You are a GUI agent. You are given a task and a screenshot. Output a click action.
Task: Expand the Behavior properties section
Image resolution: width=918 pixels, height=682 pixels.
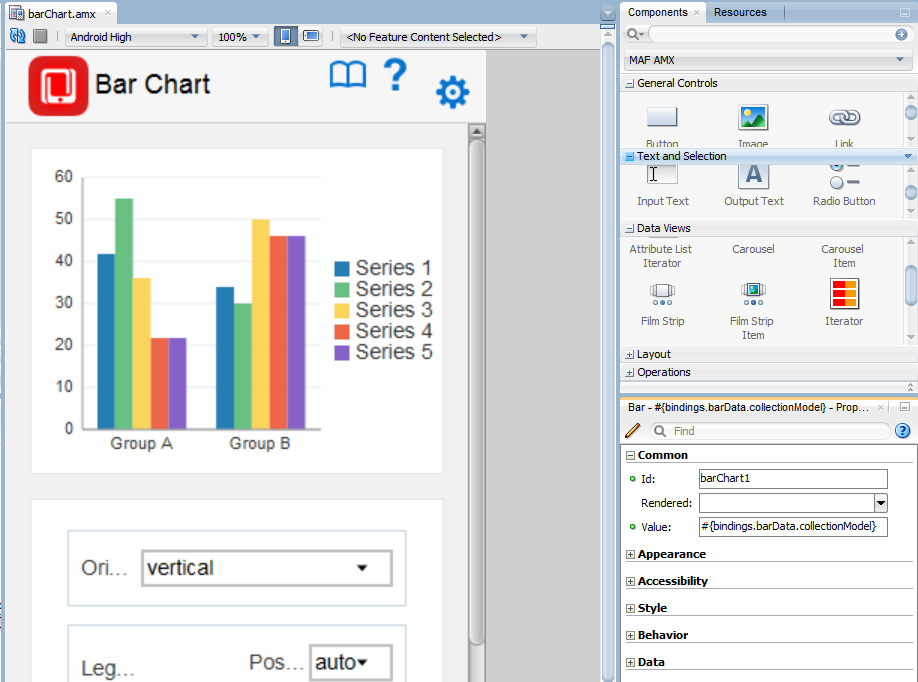631,635
